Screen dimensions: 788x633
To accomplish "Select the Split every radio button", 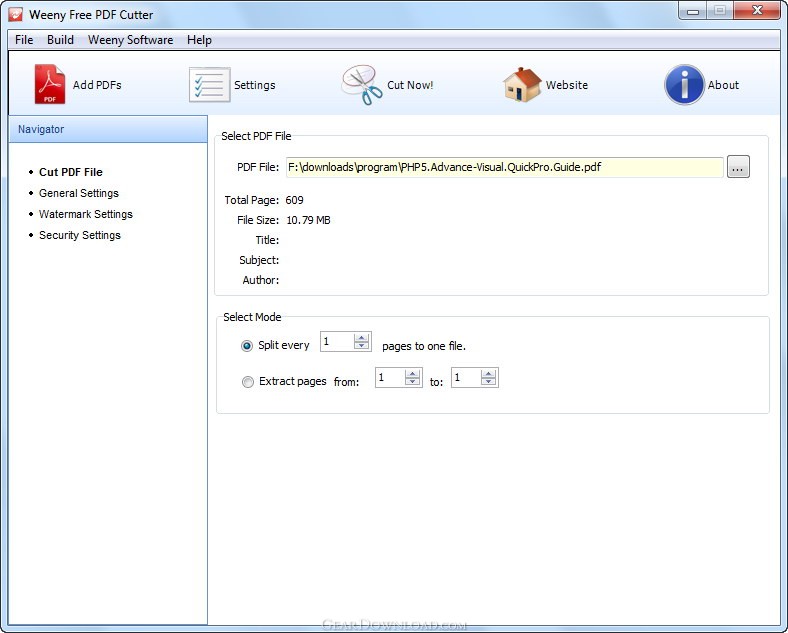I will point(247,346).
